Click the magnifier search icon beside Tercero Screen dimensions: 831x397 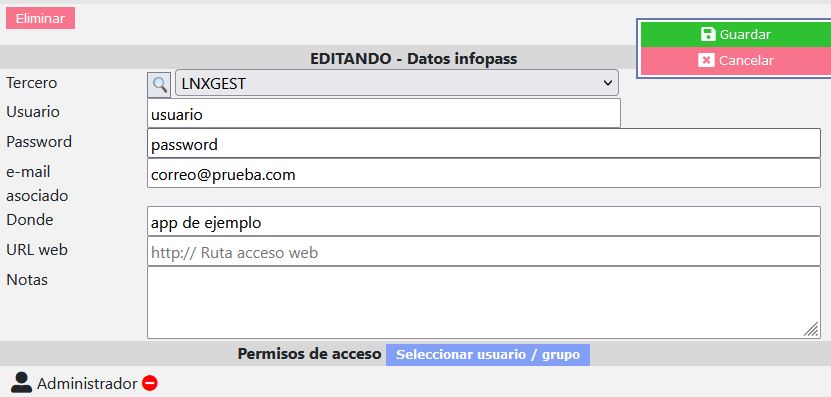pos(159,85)
